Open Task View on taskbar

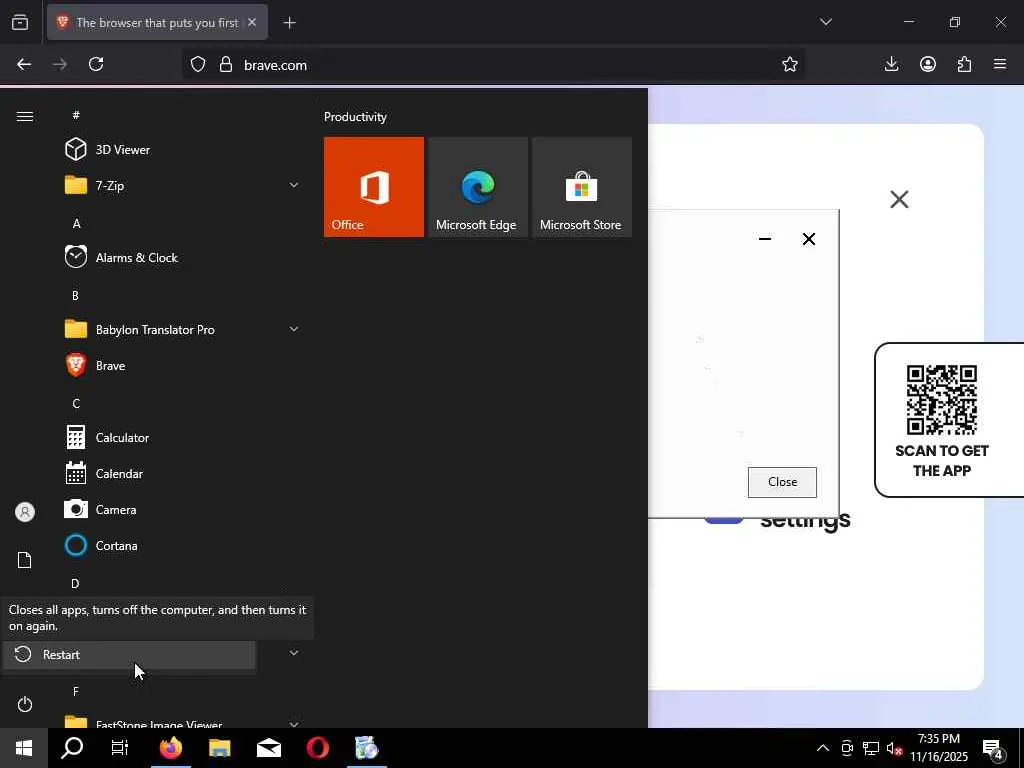pyautogui.click(x=120, y=748)
